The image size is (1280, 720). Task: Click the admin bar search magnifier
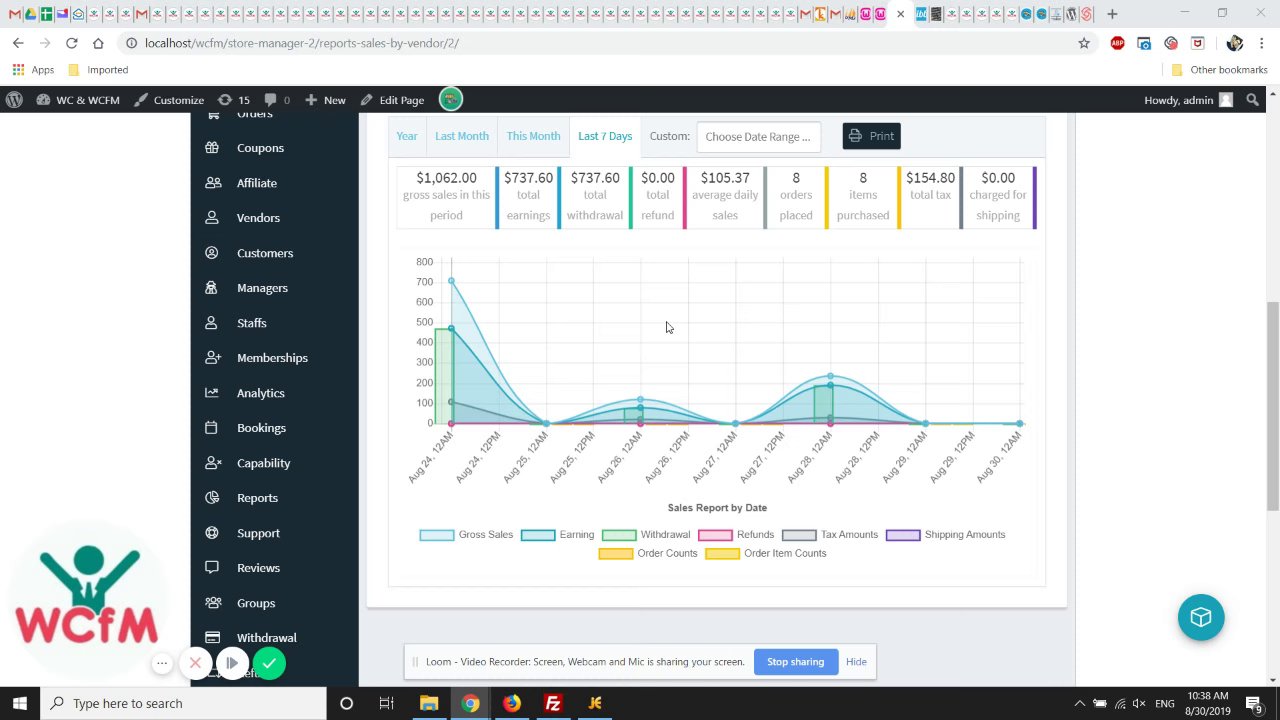click(x=1252, y=100)
